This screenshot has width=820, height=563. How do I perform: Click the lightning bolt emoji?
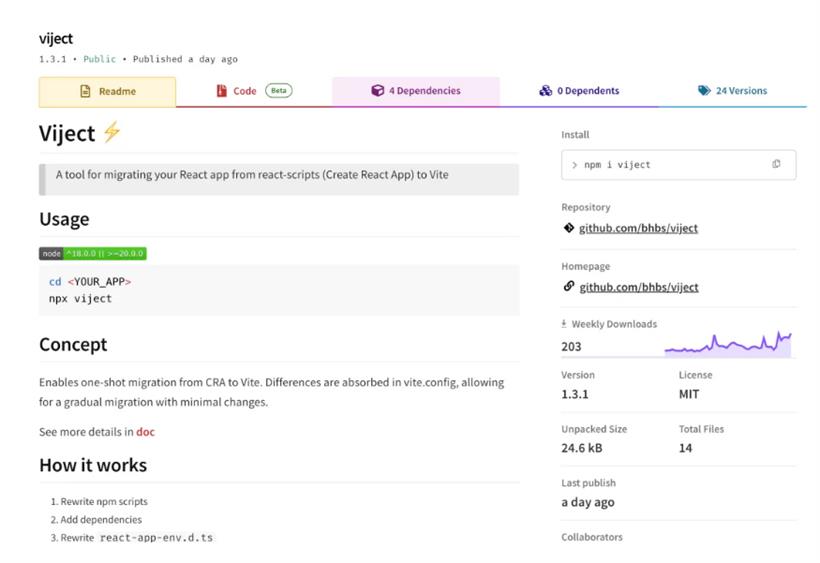point(112,132)
